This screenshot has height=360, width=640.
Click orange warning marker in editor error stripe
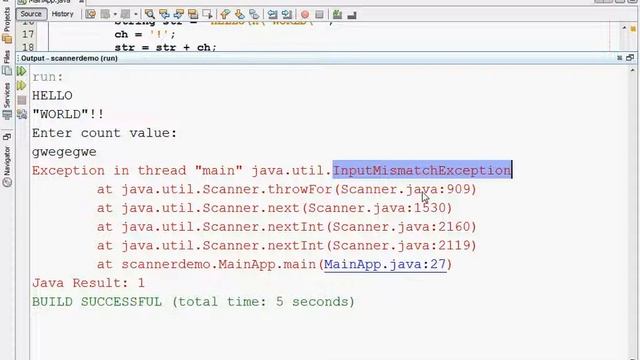pos(633,29)
